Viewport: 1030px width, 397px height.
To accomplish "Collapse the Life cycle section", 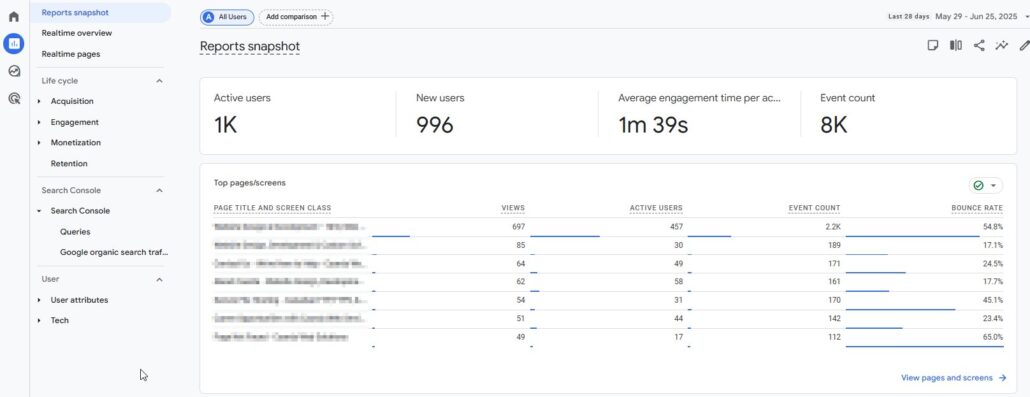I will 159,81.
